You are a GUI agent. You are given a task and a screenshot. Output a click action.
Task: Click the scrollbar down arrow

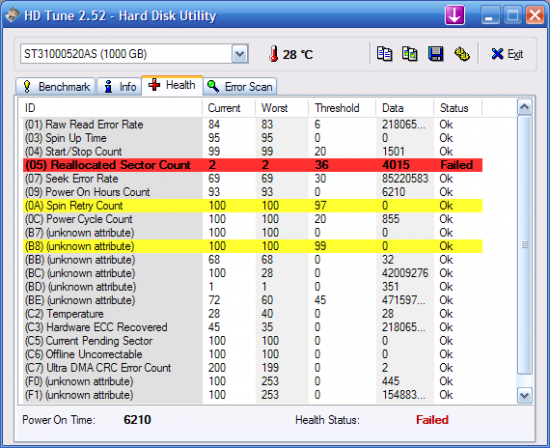[x=524, y=396]
